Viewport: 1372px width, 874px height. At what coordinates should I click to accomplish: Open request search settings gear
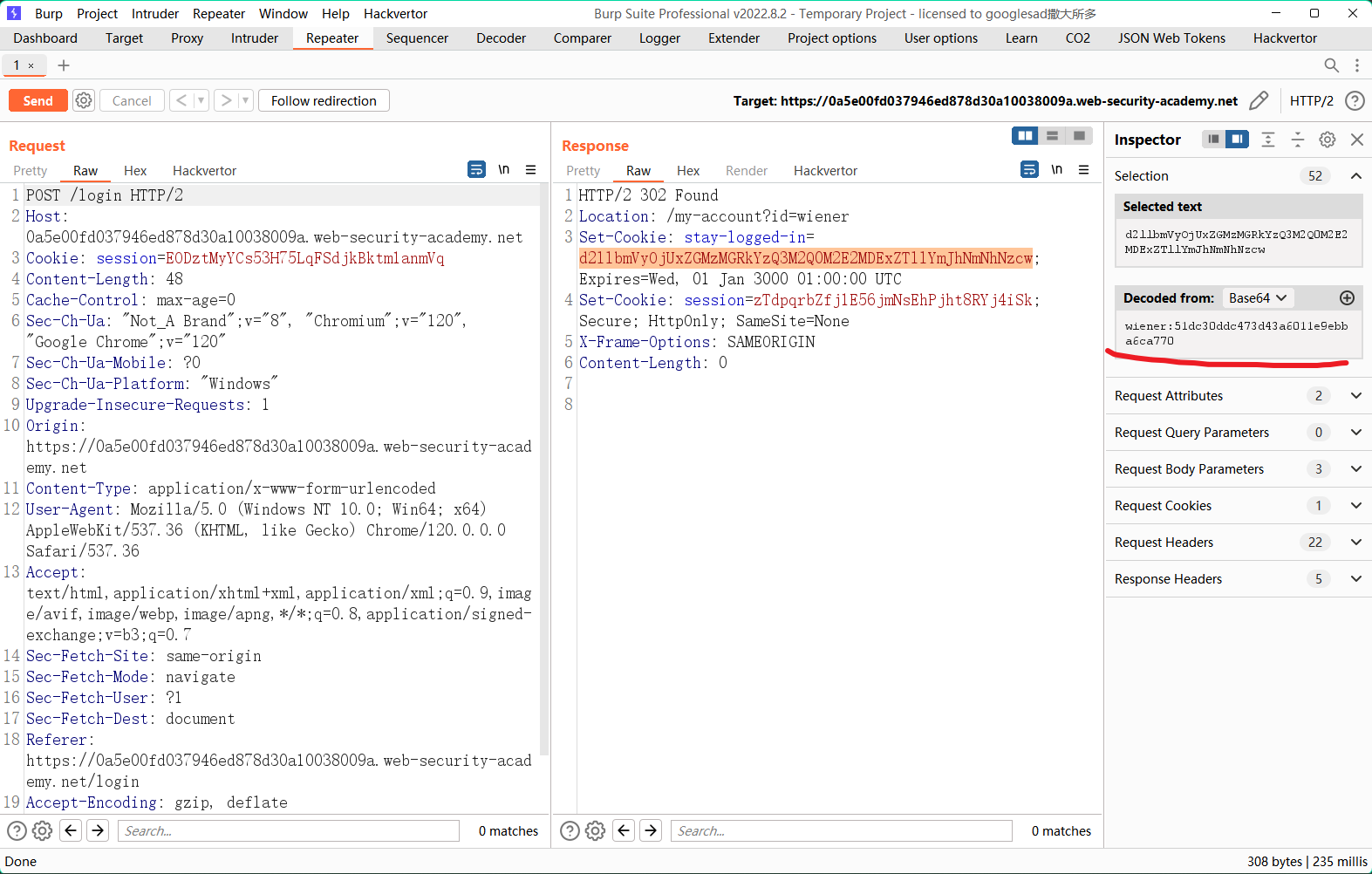tap(42, 830)
